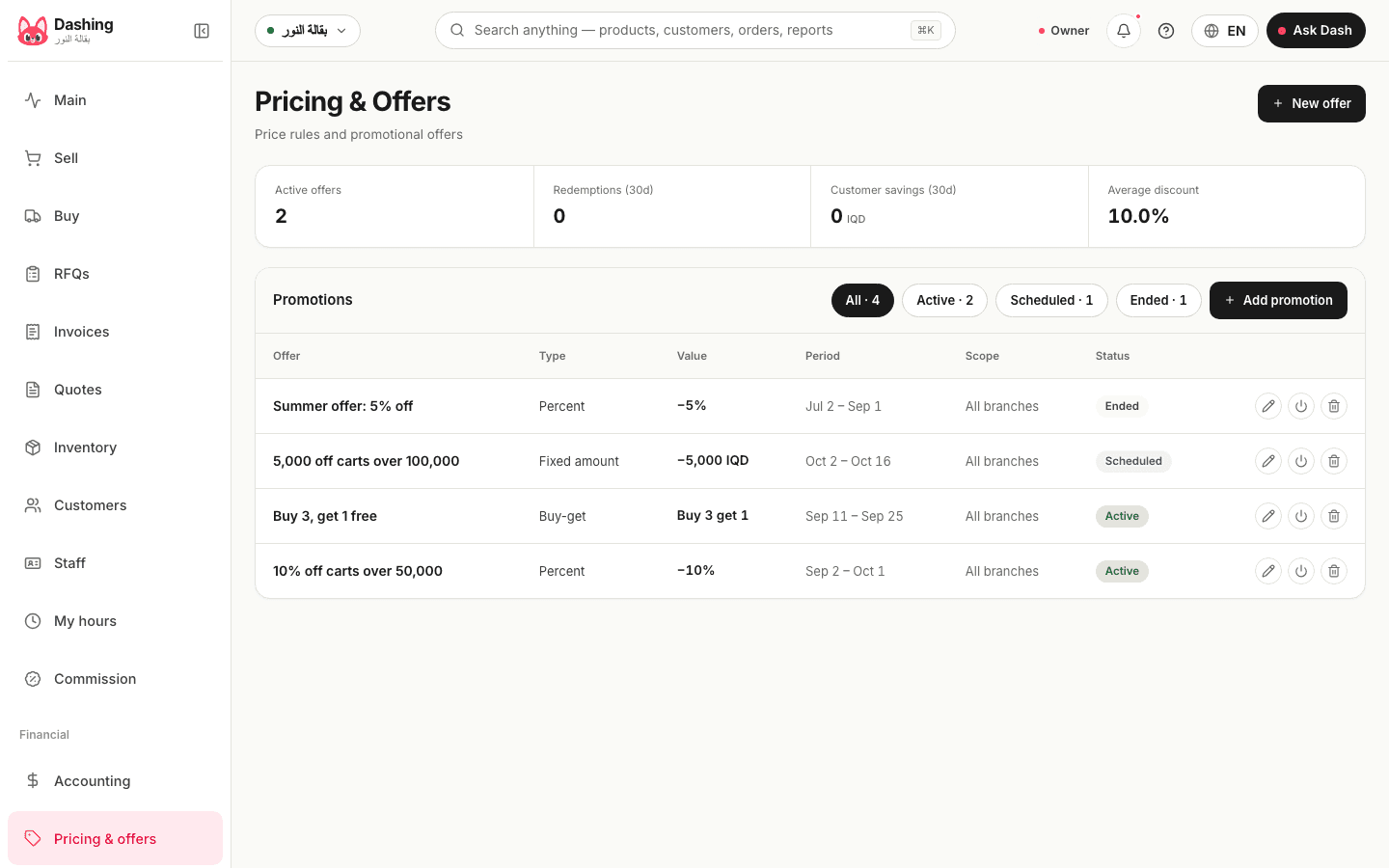Viewport: 1389px width, 868px height.
Task: Edit the 10% off carts over 50,000 offer
Action: (x=1268, y=571)
